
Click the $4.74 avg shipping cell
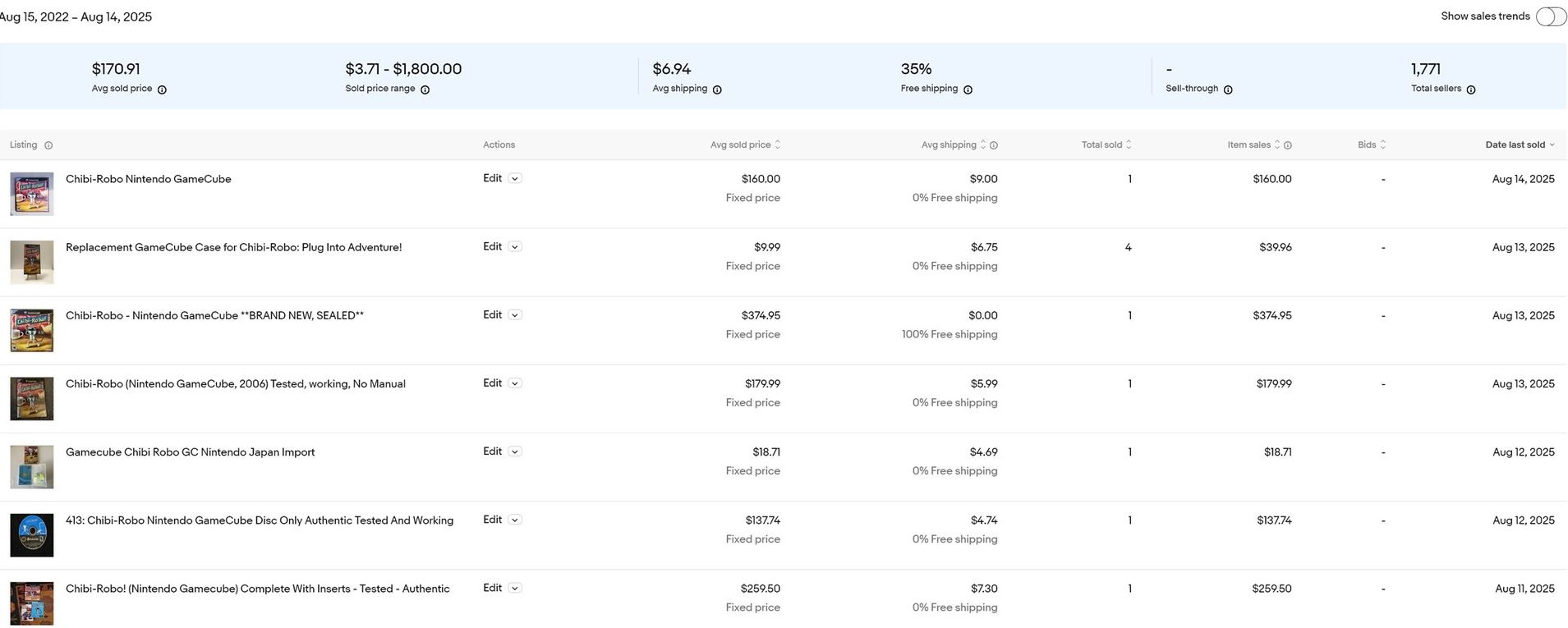(984, 520)
